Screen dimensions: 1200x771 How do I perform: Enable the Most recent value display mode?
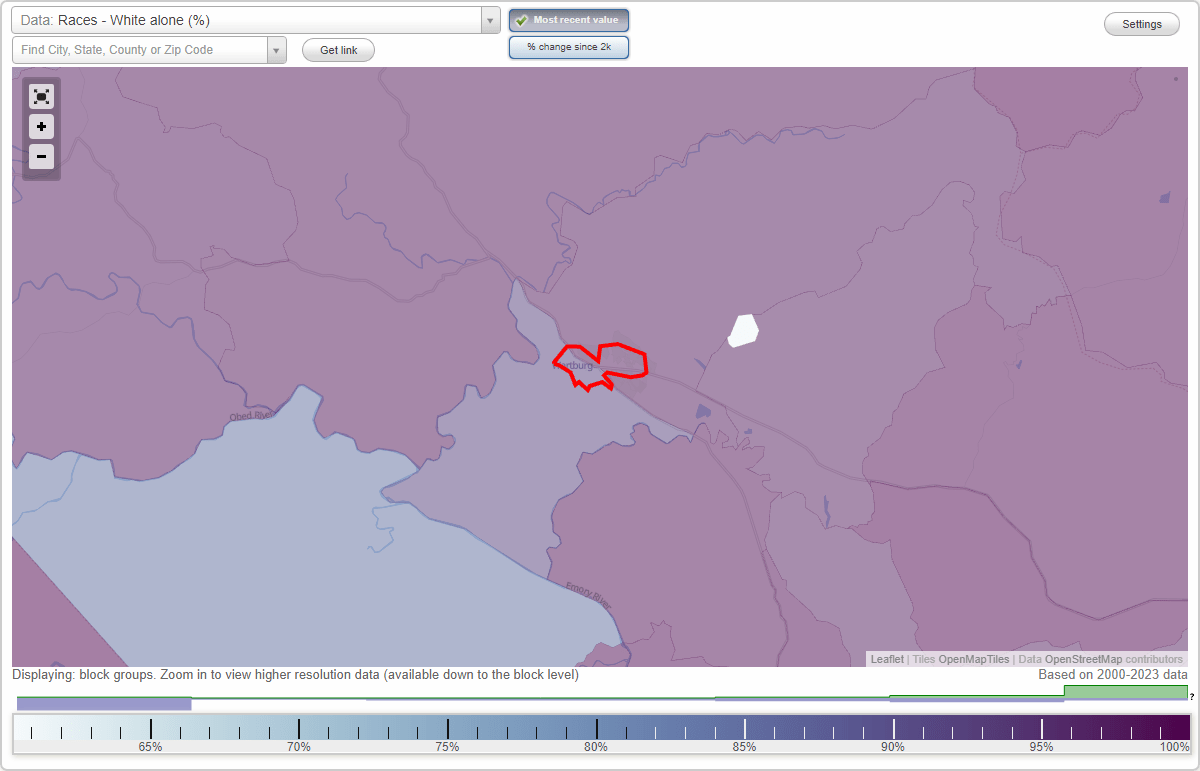(x=569, y=19)
